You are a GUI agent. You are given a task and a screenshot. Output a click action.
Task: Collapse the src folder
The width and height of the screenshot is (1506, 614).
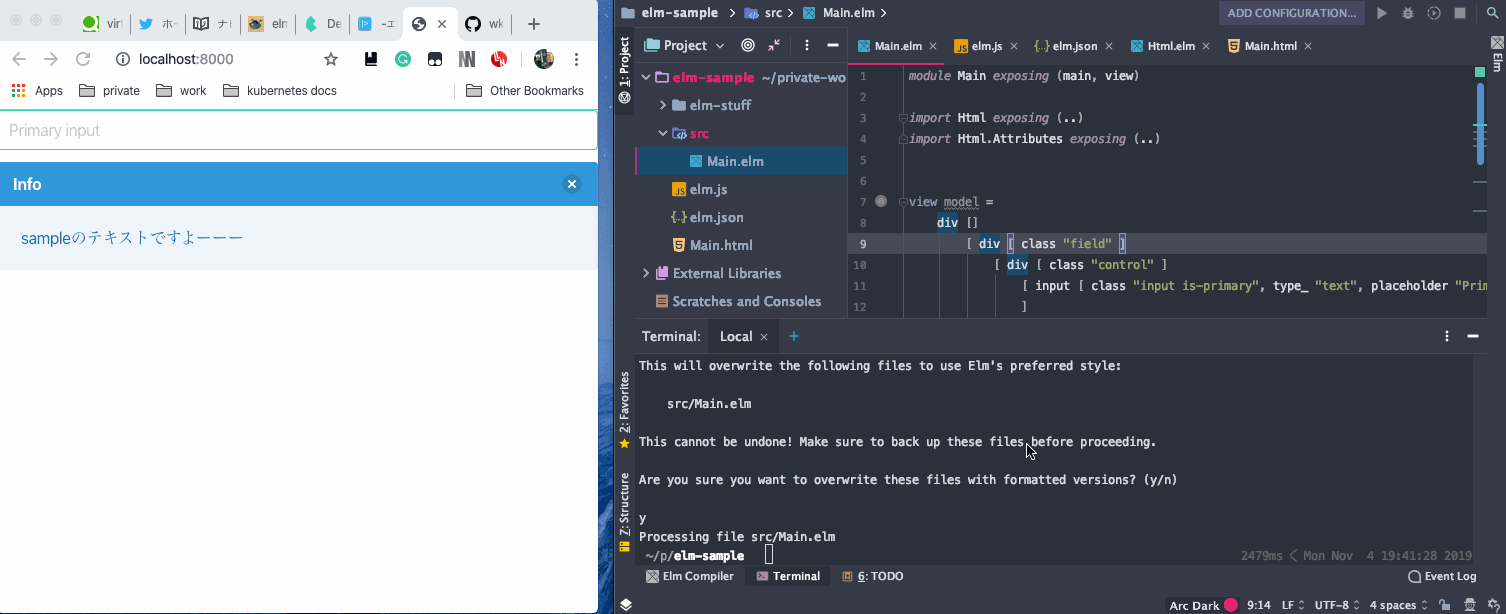[x=662, y=132]
